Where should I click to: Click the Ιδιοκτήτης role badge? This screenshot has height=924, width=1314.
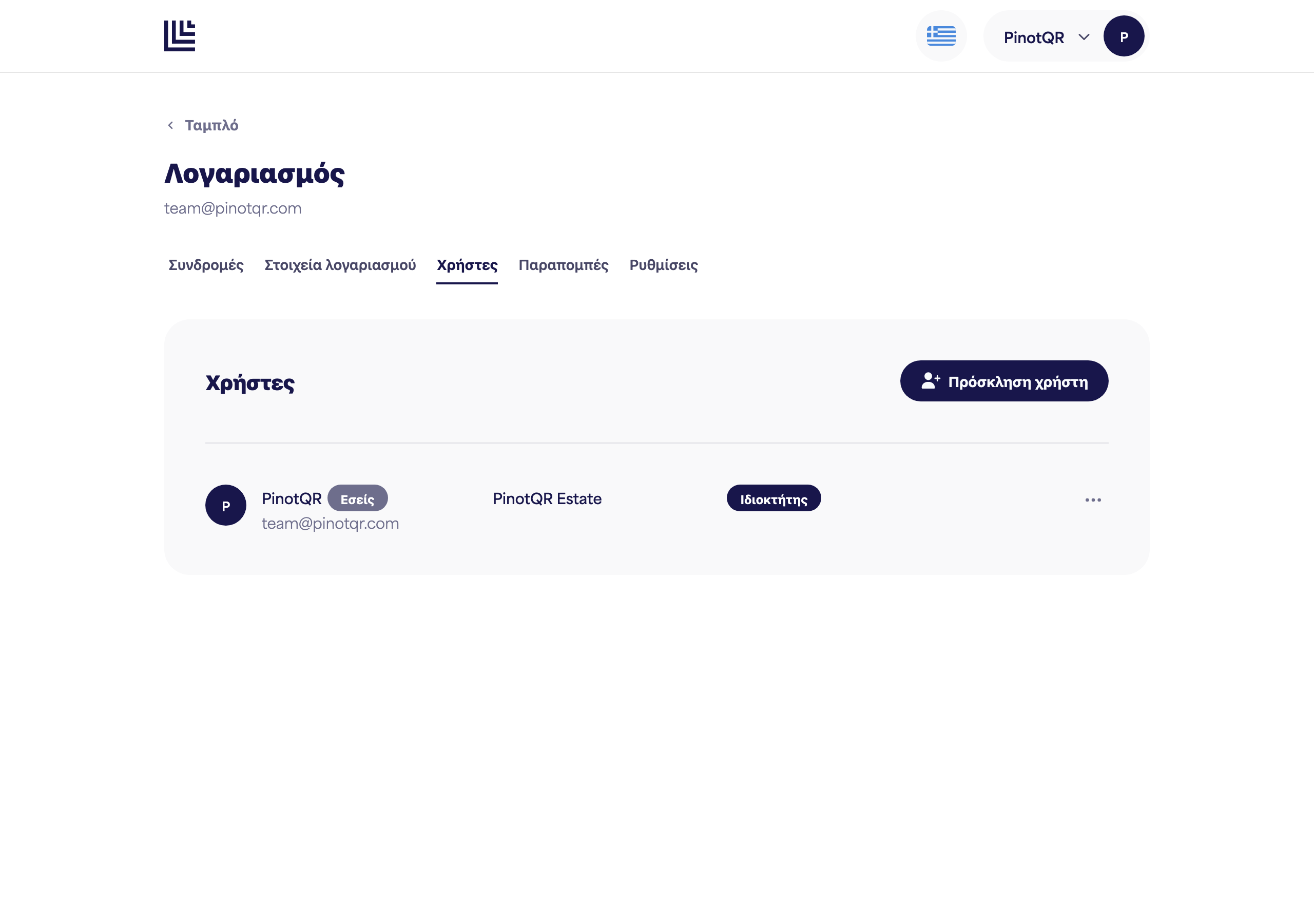click(x=774, y=498)
